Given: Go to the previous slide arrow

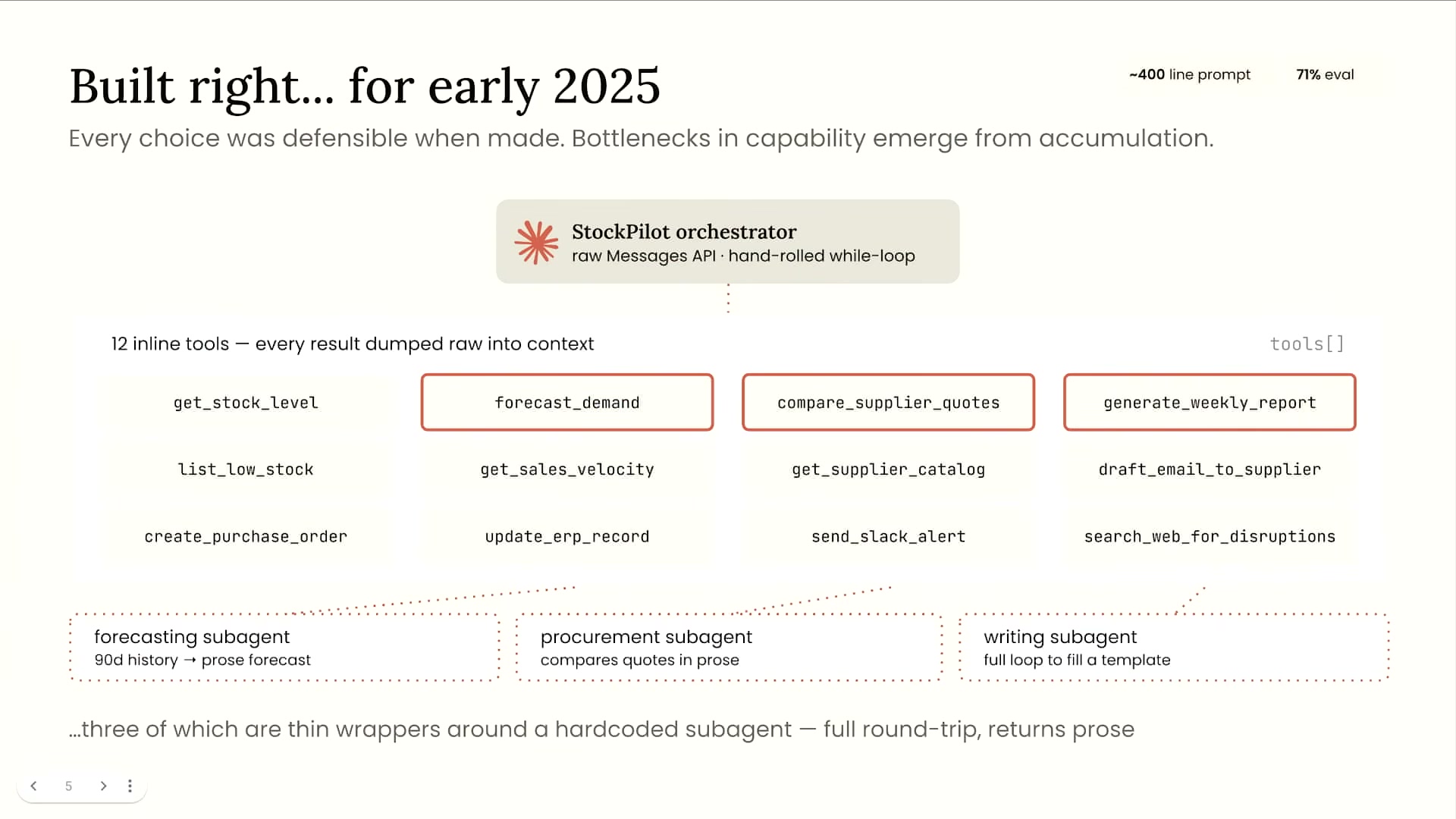Looking at the screenshot, I should [x=34, y=786].
